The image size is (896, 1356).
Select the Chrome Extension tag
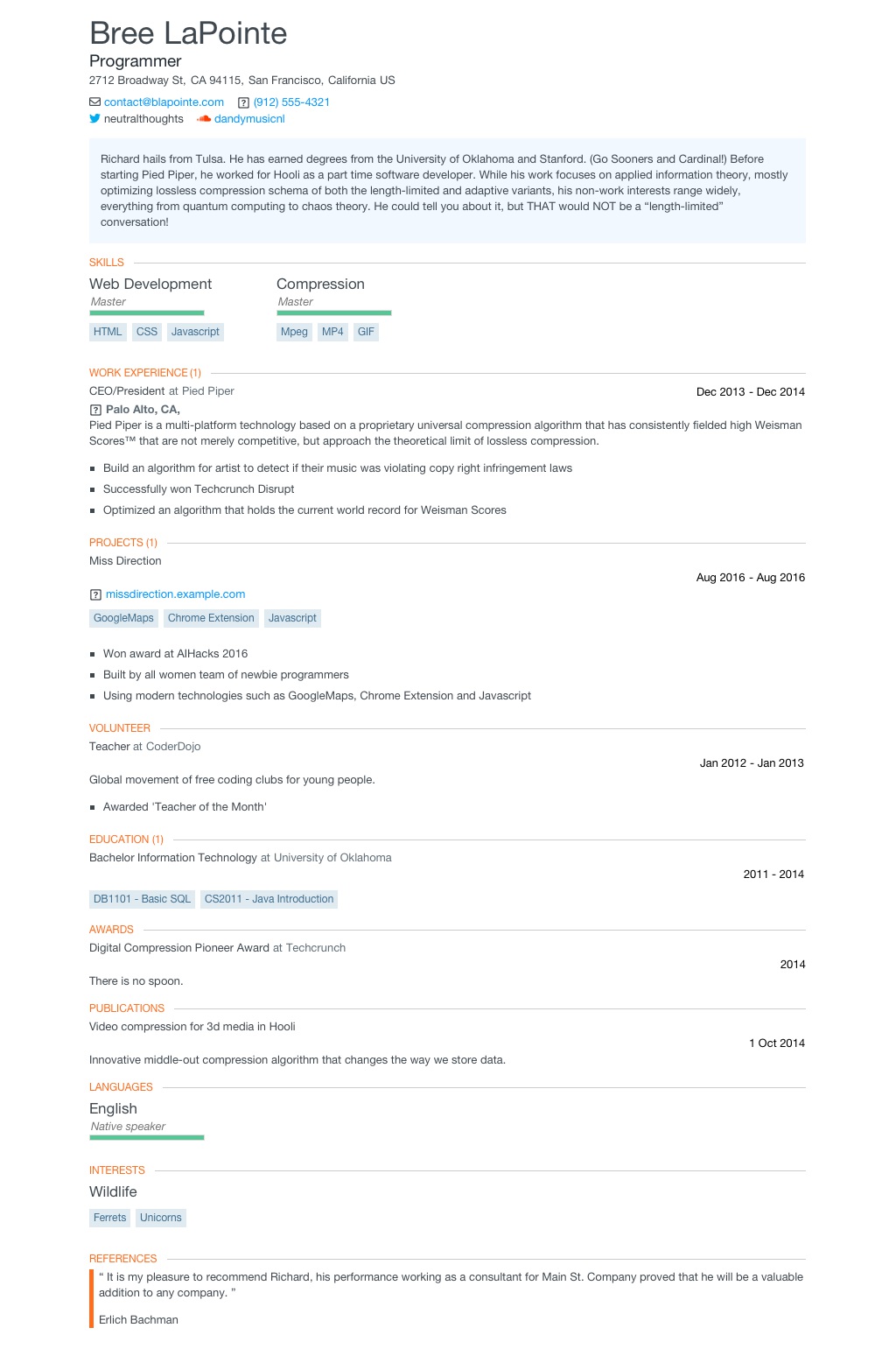(211, 618)
